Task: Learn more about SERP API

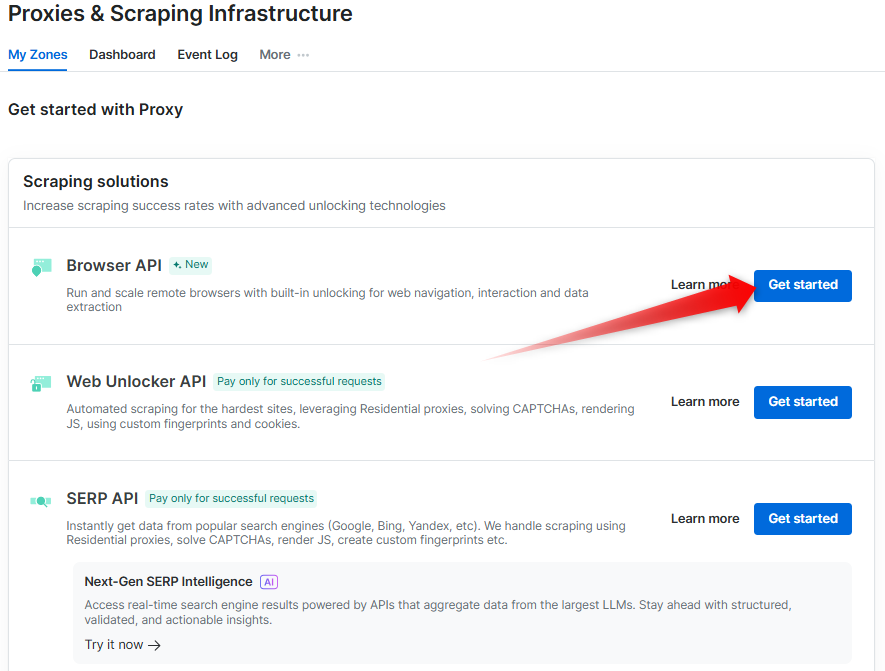Action: click(x=705, y=519)
